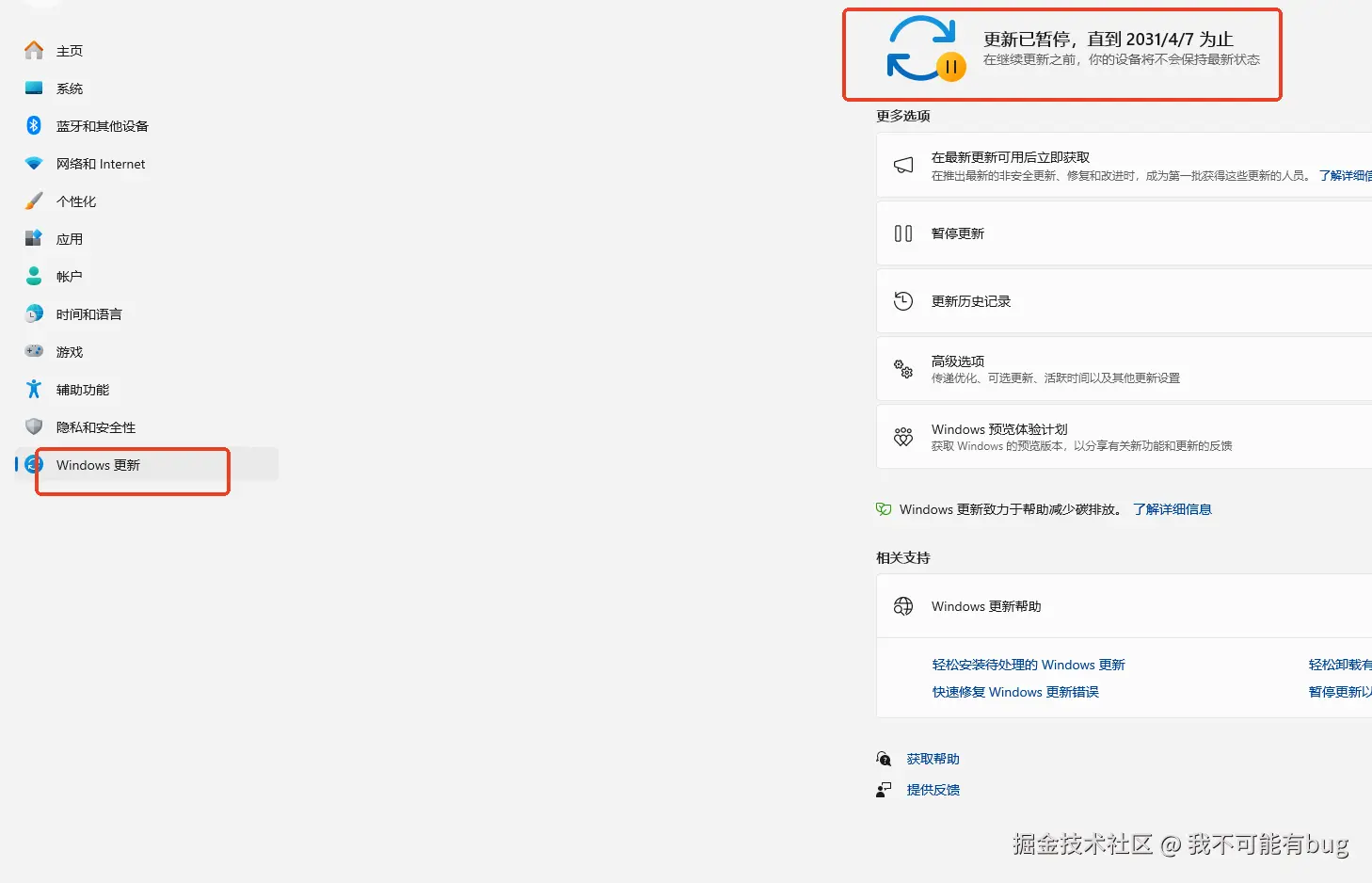Screen dimensions: 1372x883
Task: Select 网络和 Internet in the sidebar
Action: click(x=101, y=164)
